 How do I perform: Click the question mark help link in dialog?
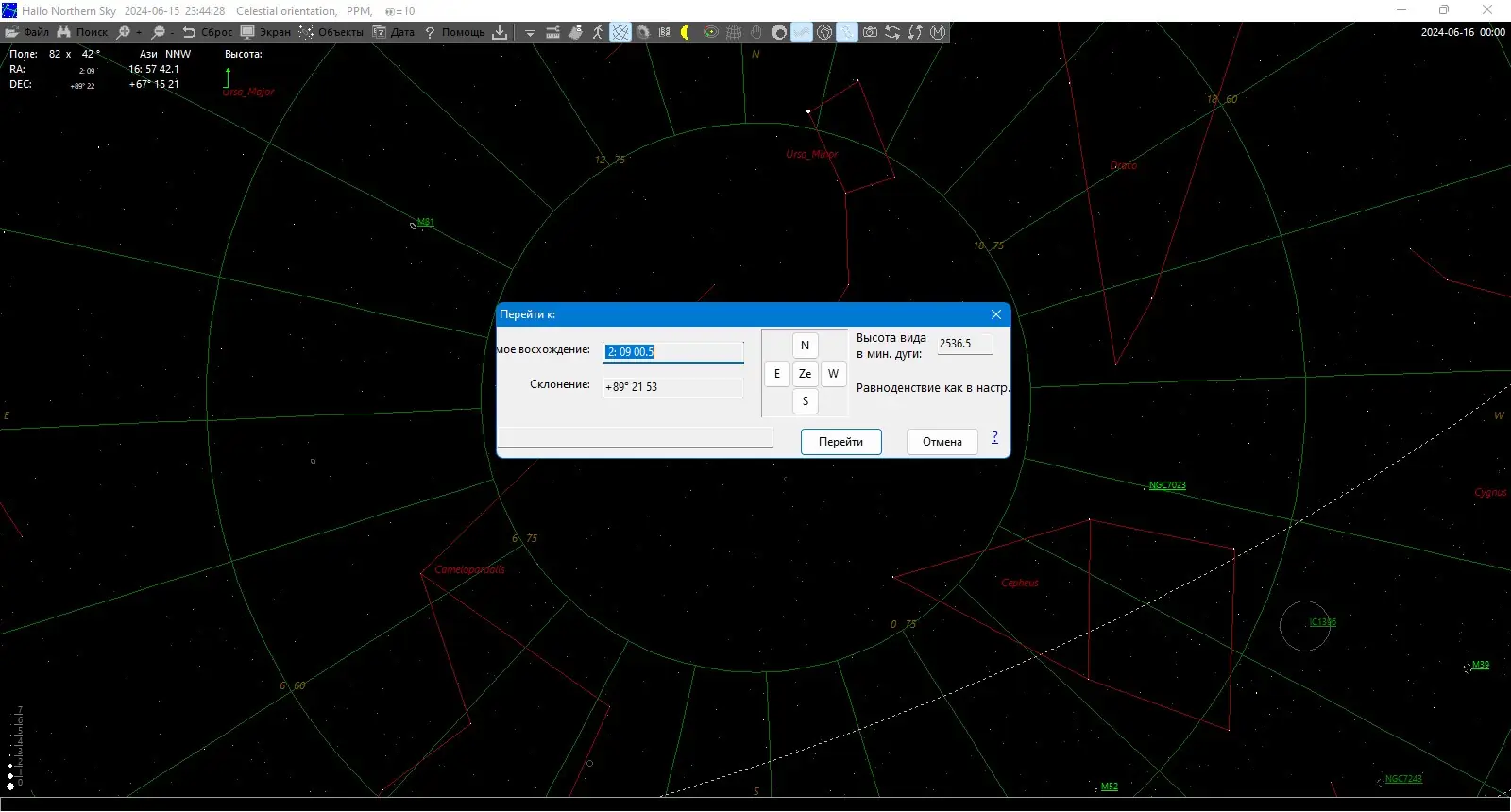pyautogui.click(x=994, y=436)
